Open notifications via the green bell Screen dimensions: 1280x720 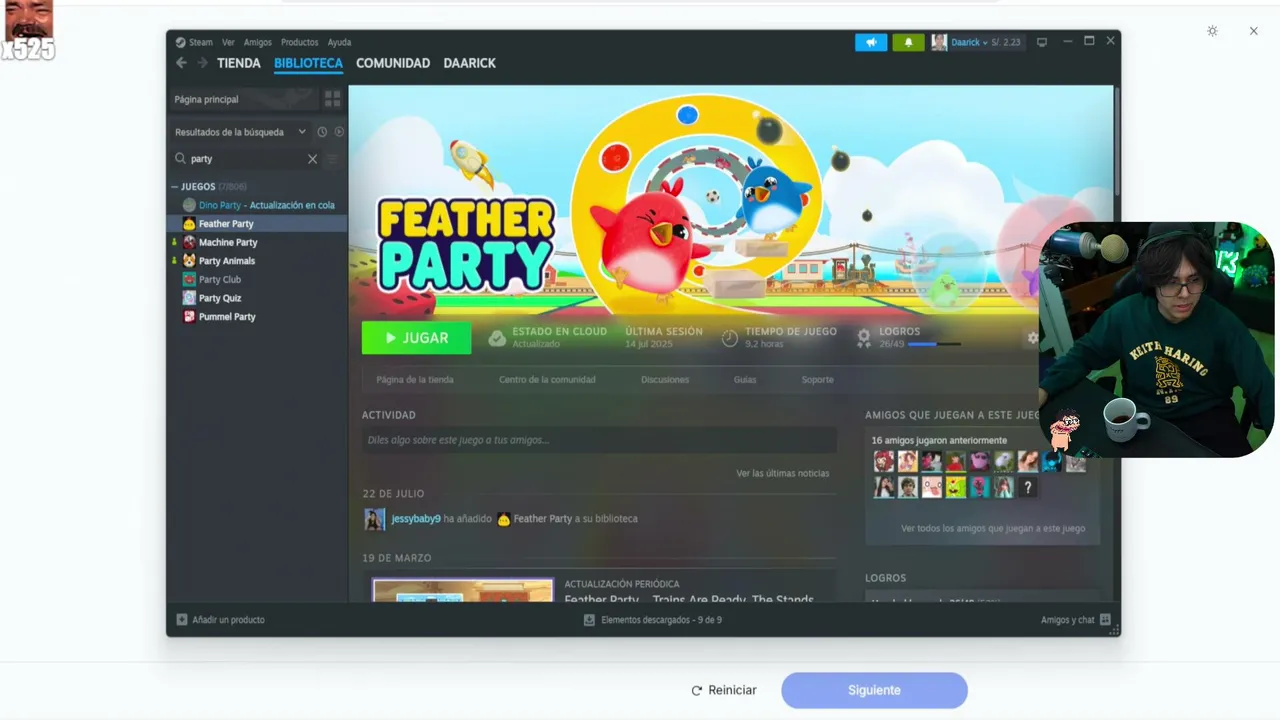click(908, 42)
